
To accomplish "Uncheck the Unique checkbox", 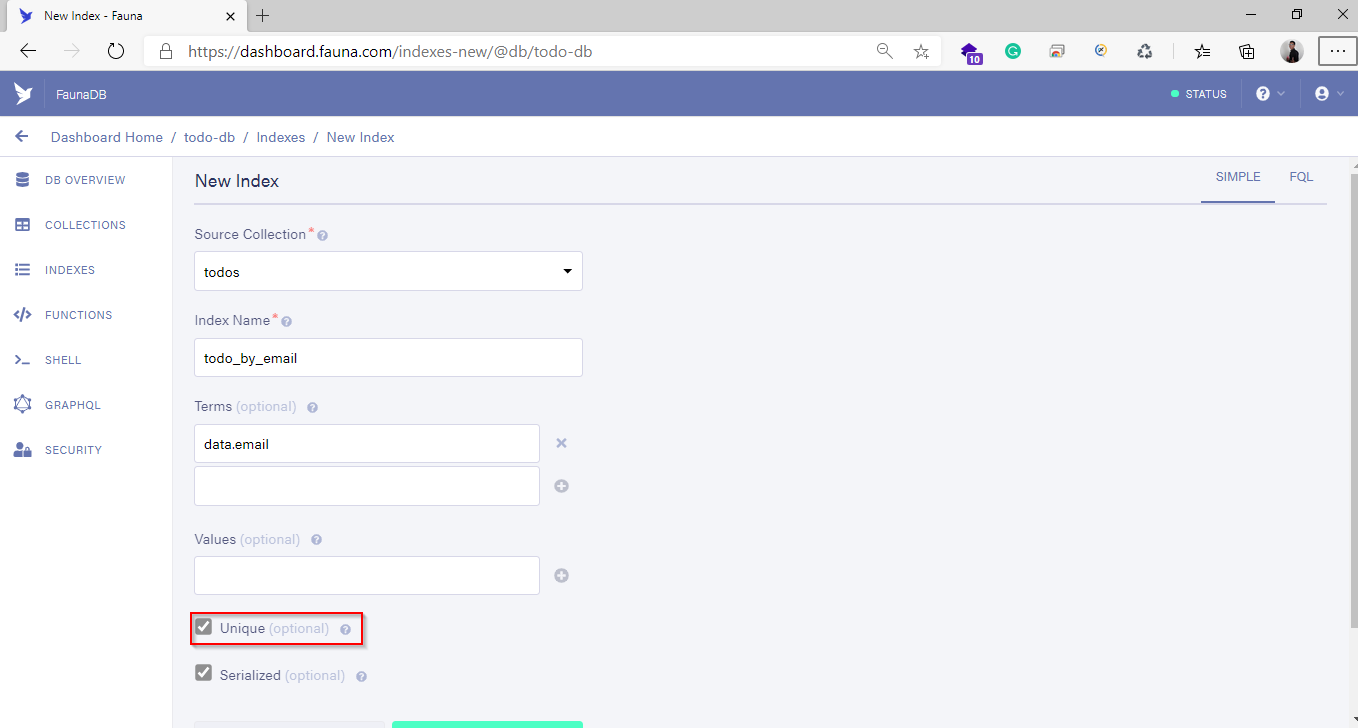I will click(x=204, y=627).
